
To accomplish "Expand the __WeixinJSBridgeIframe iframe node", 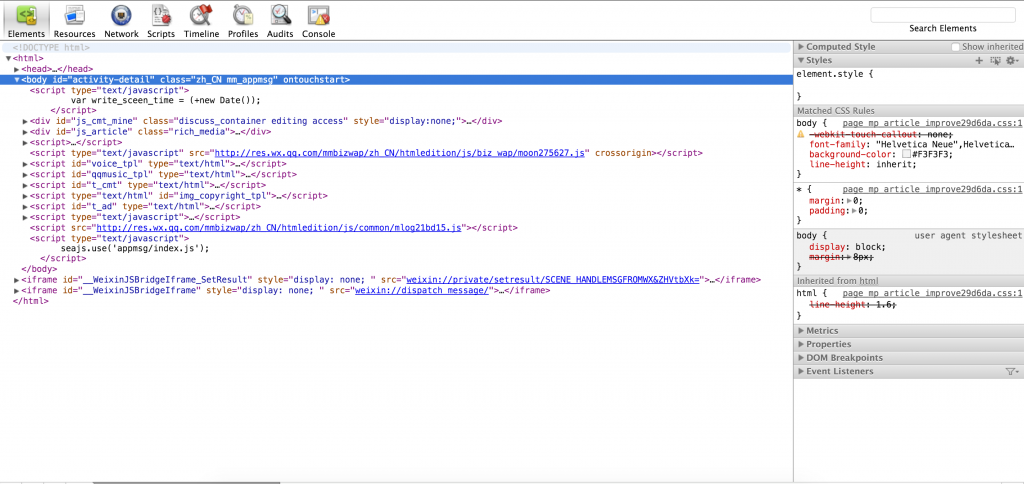I will pos(17,291).
